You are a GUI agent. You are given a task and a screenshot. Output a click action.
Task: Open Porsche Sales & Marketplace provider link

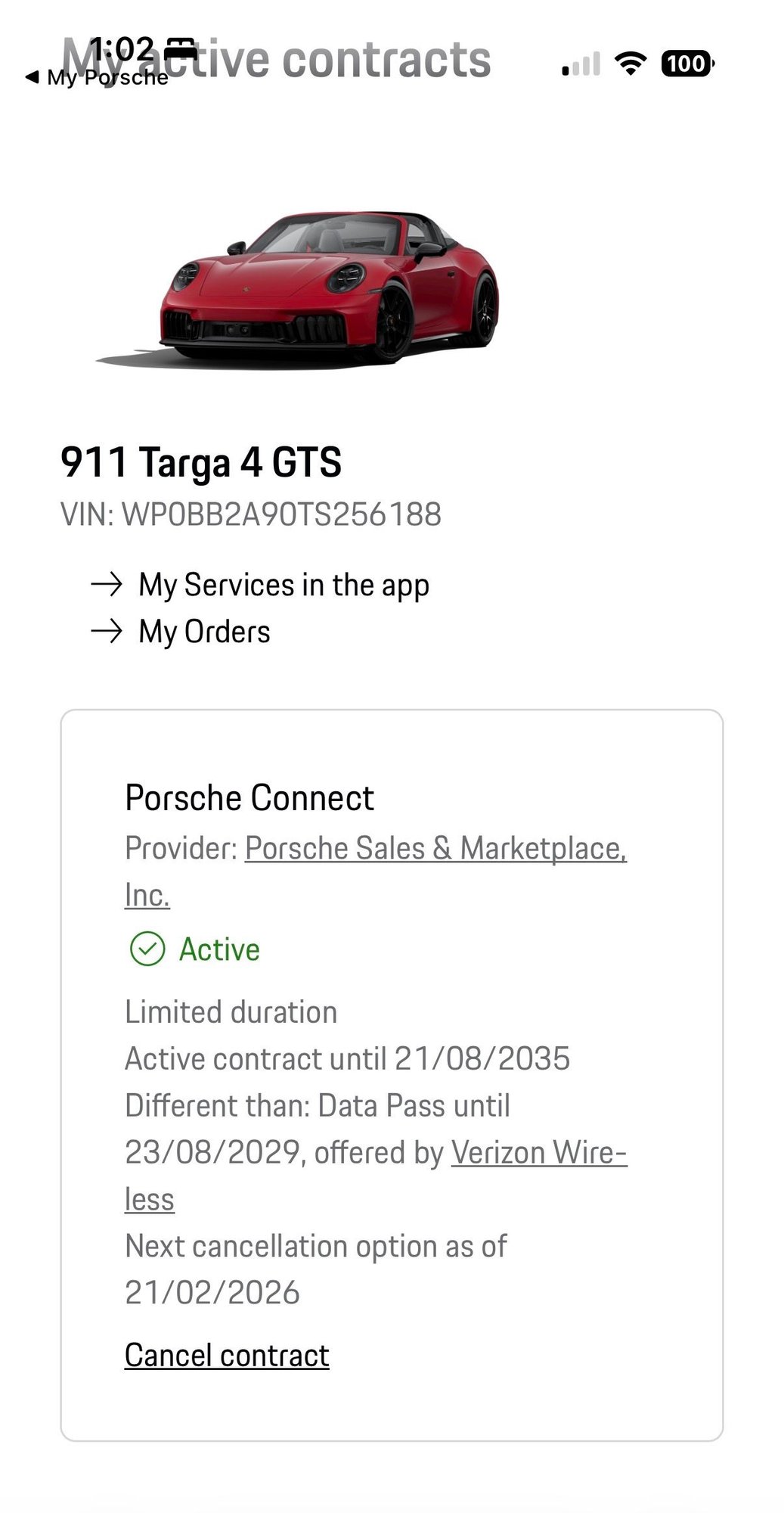(x=435, y=848)
